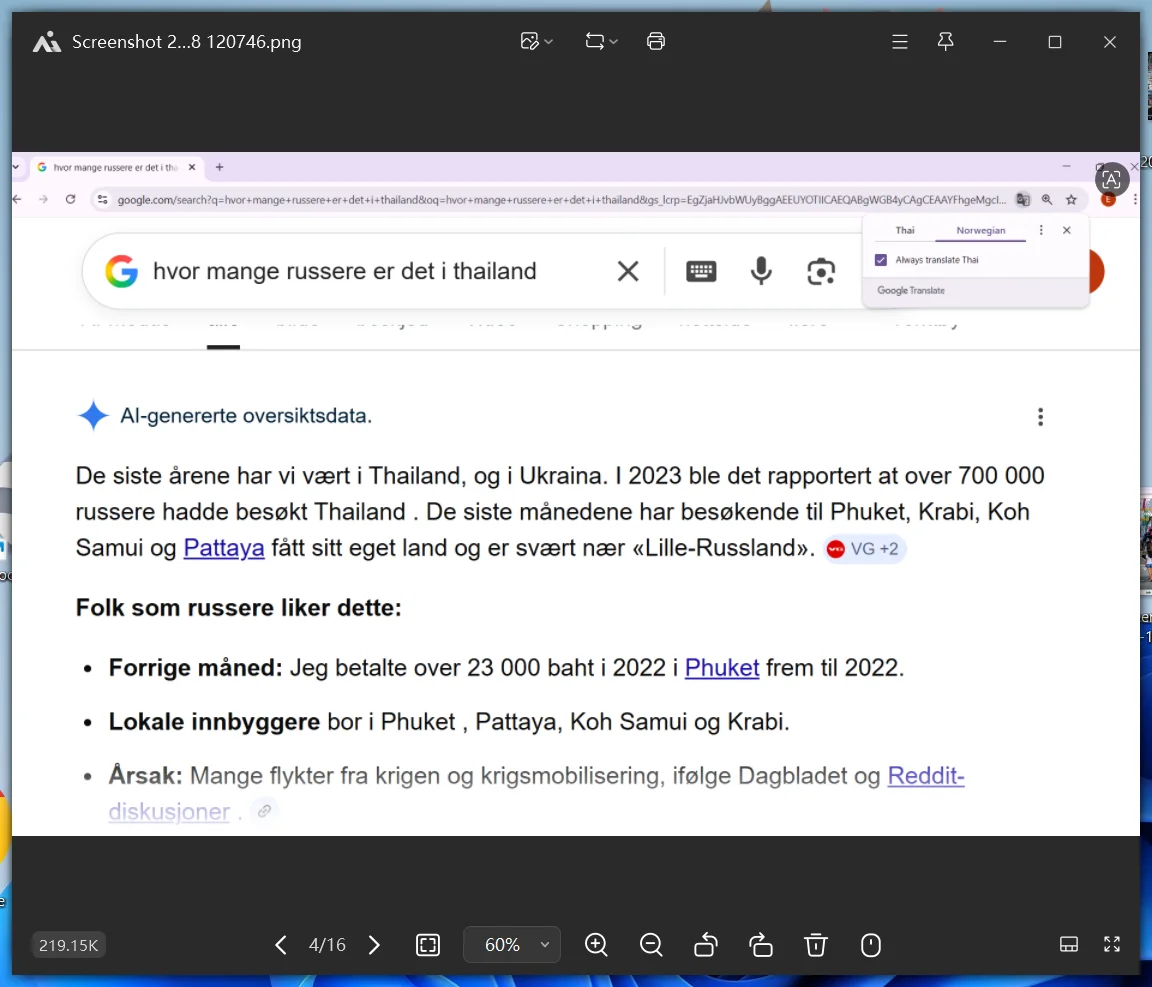Image resolution: width=1152 pixels, height=987 pixels.
Task: Toggle the filmstrip panel at bottom right
Action: (1069, 944)
